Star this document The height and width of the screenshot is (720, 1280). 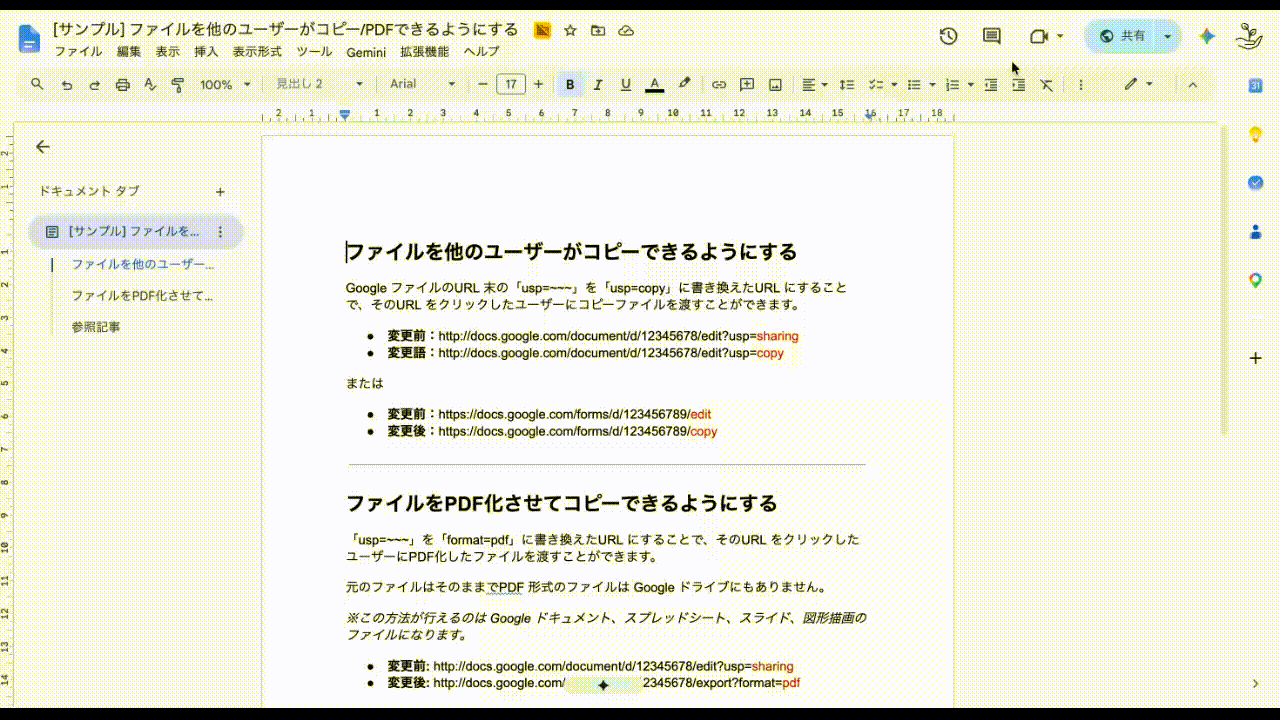570,31
